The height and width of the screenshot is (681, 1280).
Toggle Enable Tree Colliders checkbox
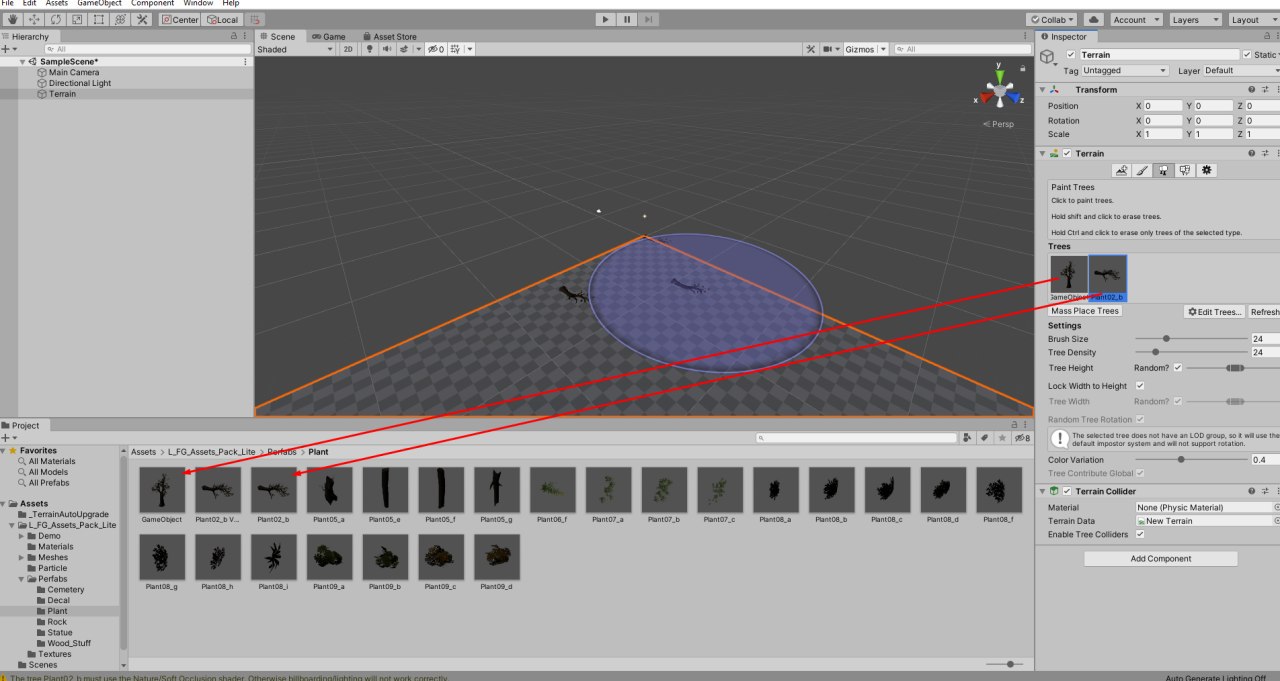[x=1140, y=534]
